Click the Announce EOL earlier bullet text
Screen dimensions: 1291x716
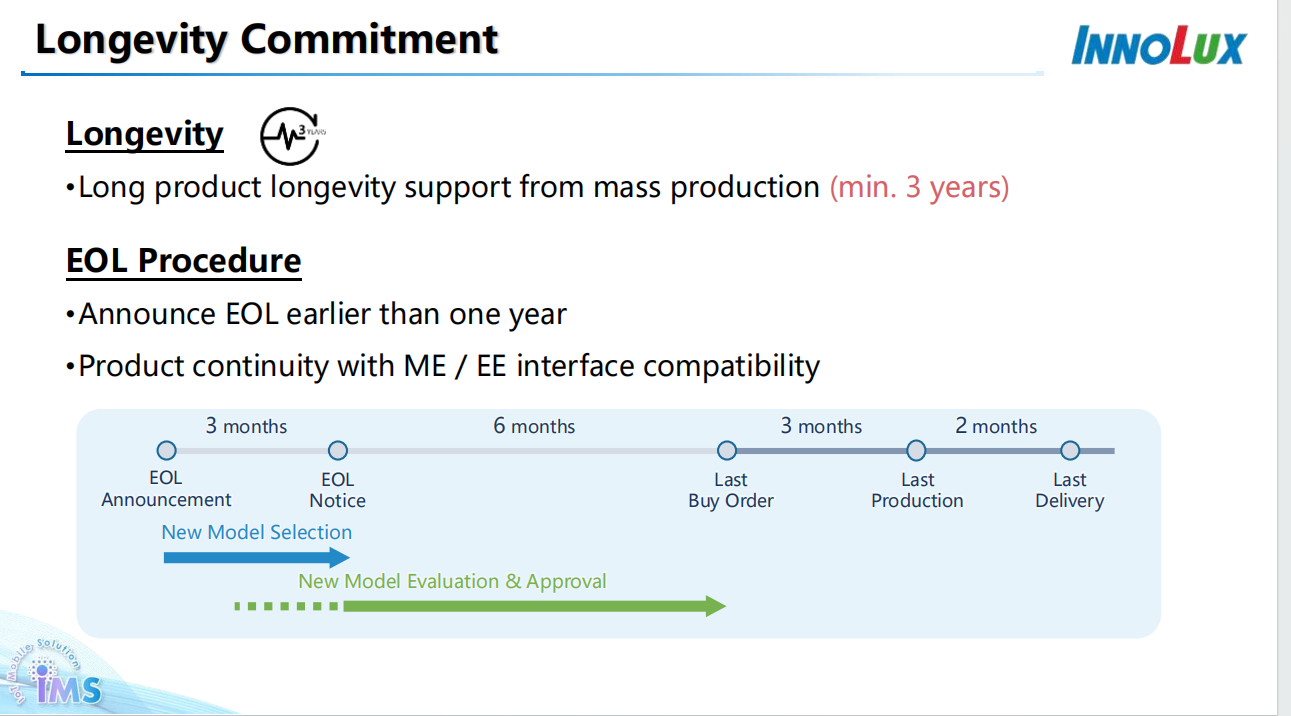pos(322,314)
